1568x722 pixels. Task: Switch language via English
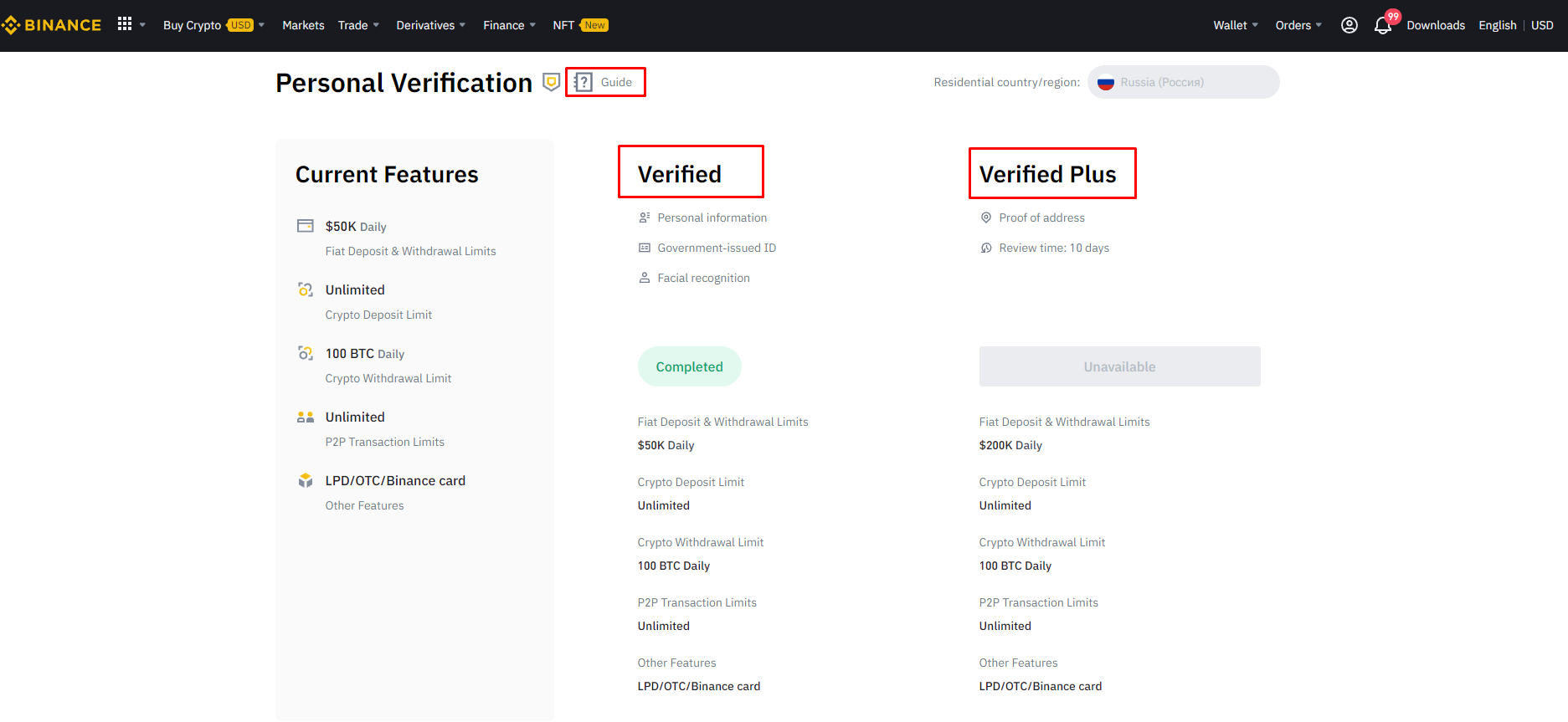click(x=1498, y=25)
